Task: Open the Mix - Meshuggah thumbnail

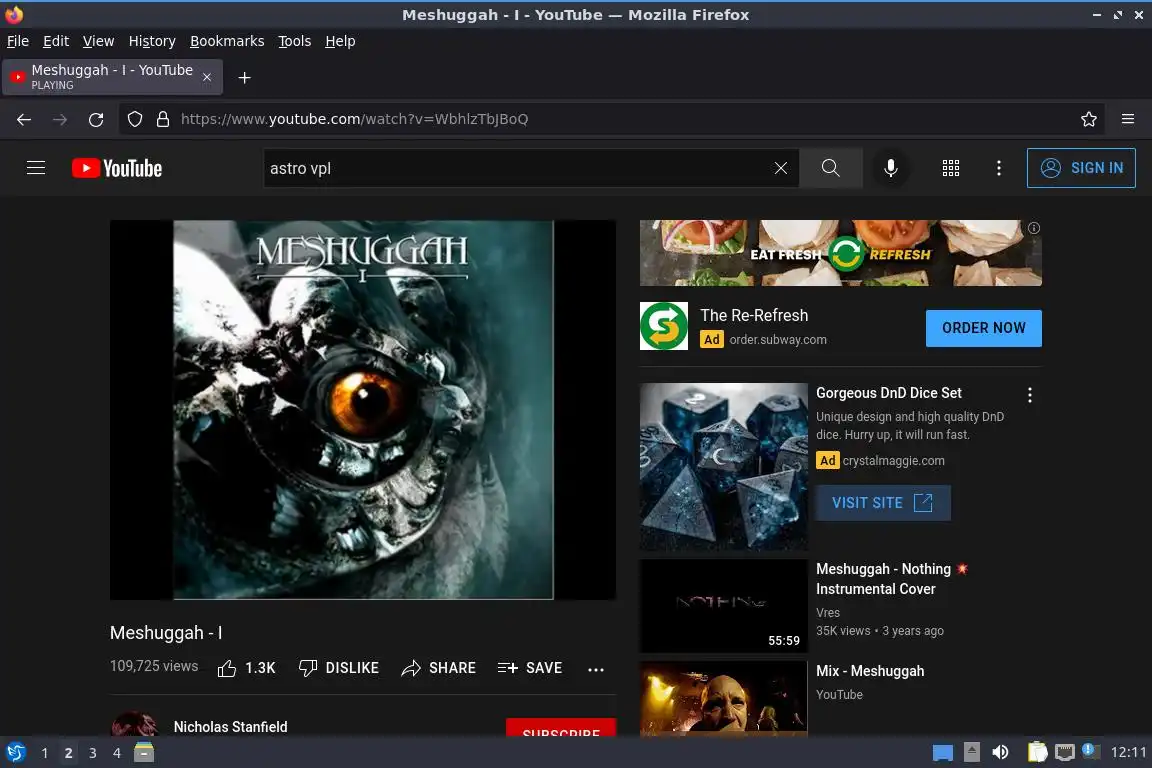Action: click(724, 698)
